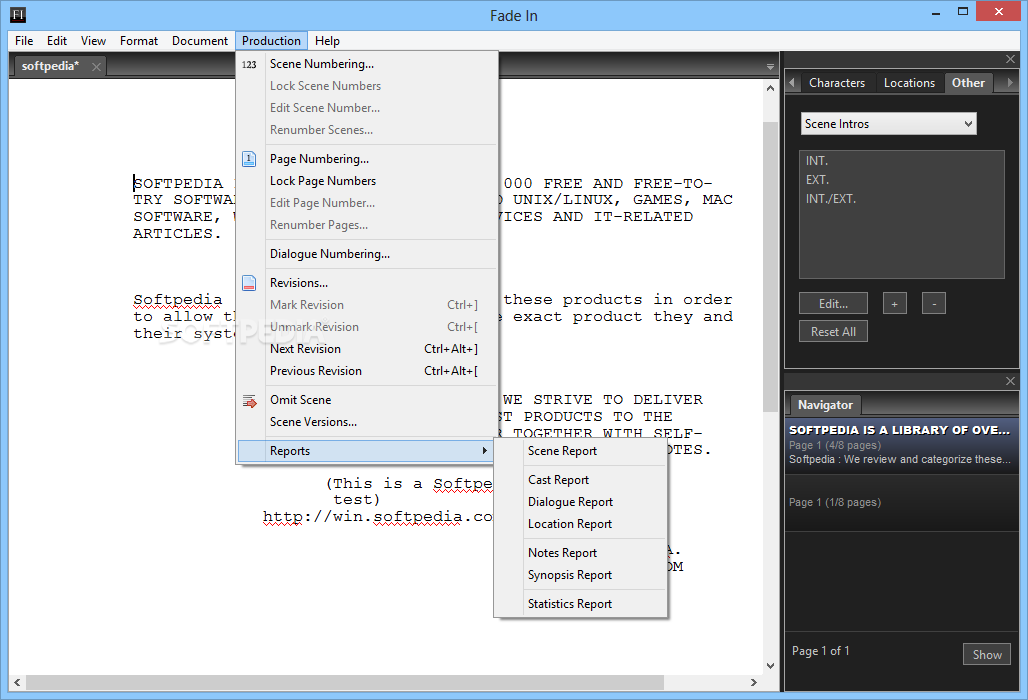Select the Other tab

968,83
